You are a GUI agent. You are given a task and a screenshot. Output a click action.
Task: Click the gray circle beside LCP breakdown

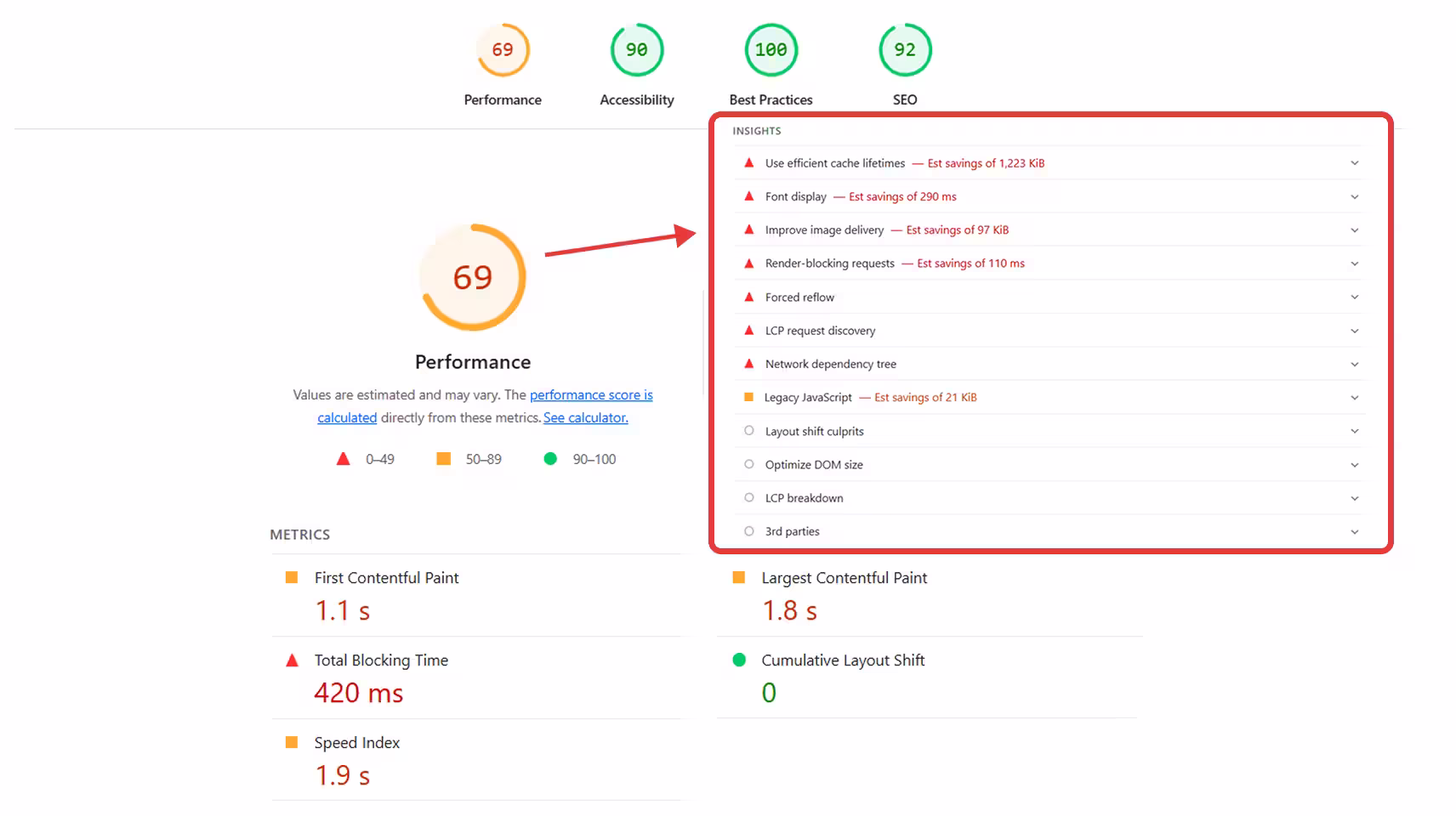point(749,497)
